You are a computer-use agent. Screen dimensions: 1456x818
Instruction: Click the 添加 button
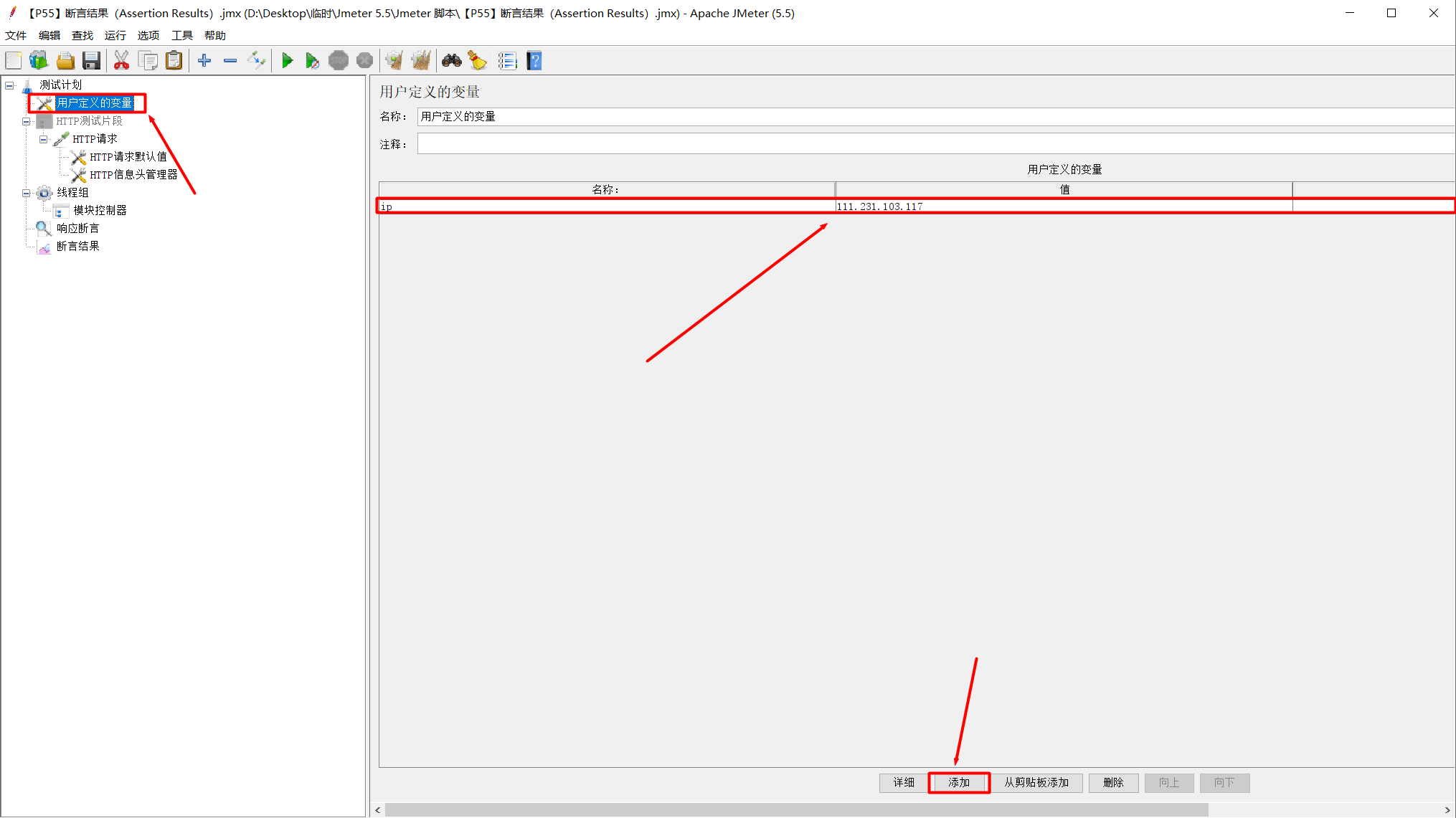coord(959,783)
